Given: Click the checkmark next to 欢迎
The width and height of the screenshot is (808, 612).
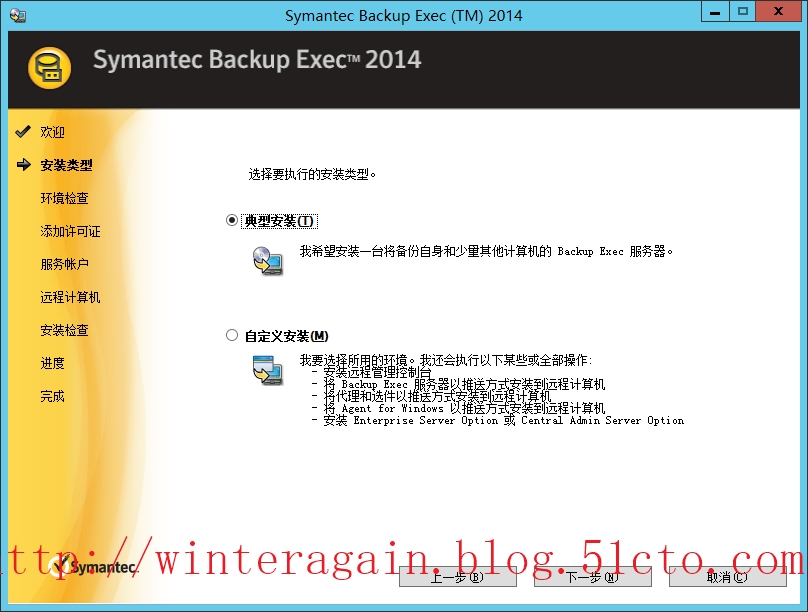Looking at the screenshot, I should (x=23, y=132).
